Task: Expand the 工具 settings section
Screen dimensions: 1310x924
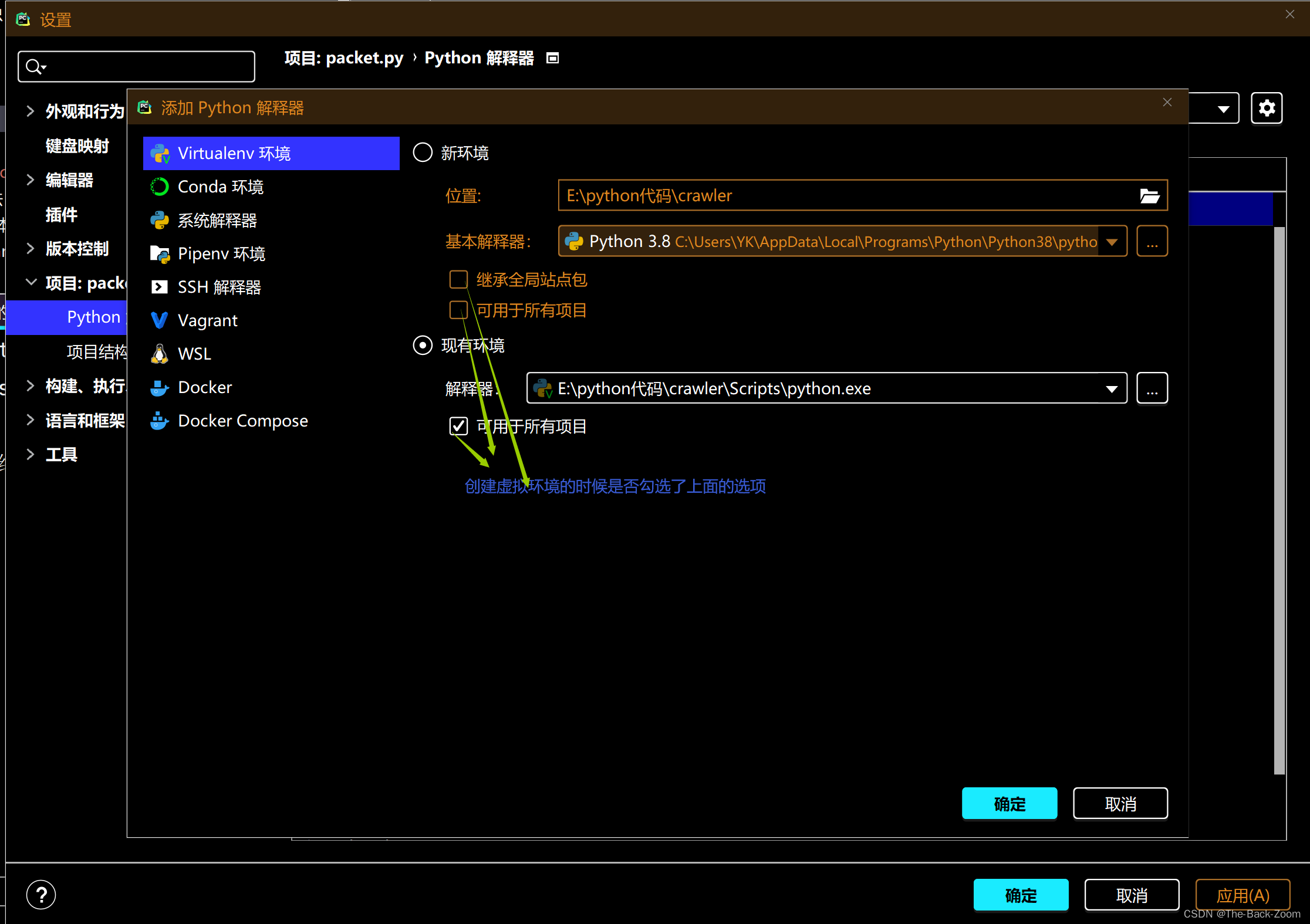Action: 31,454
